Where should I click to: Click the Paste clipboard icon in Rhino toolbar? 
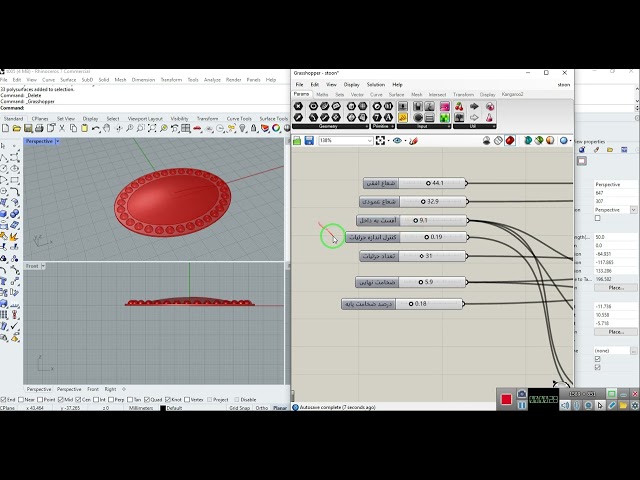(x=84, y=128)
